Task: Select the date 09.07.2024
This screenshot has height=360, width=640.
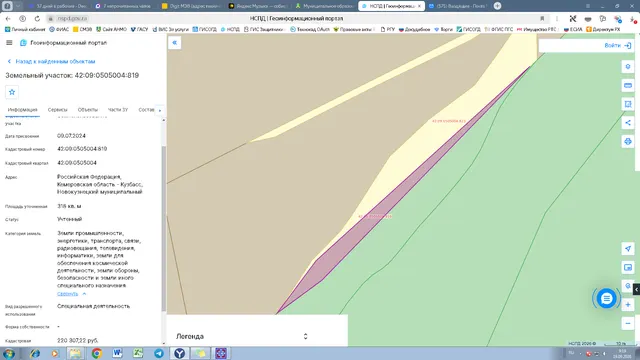Action: coord(71,136)
